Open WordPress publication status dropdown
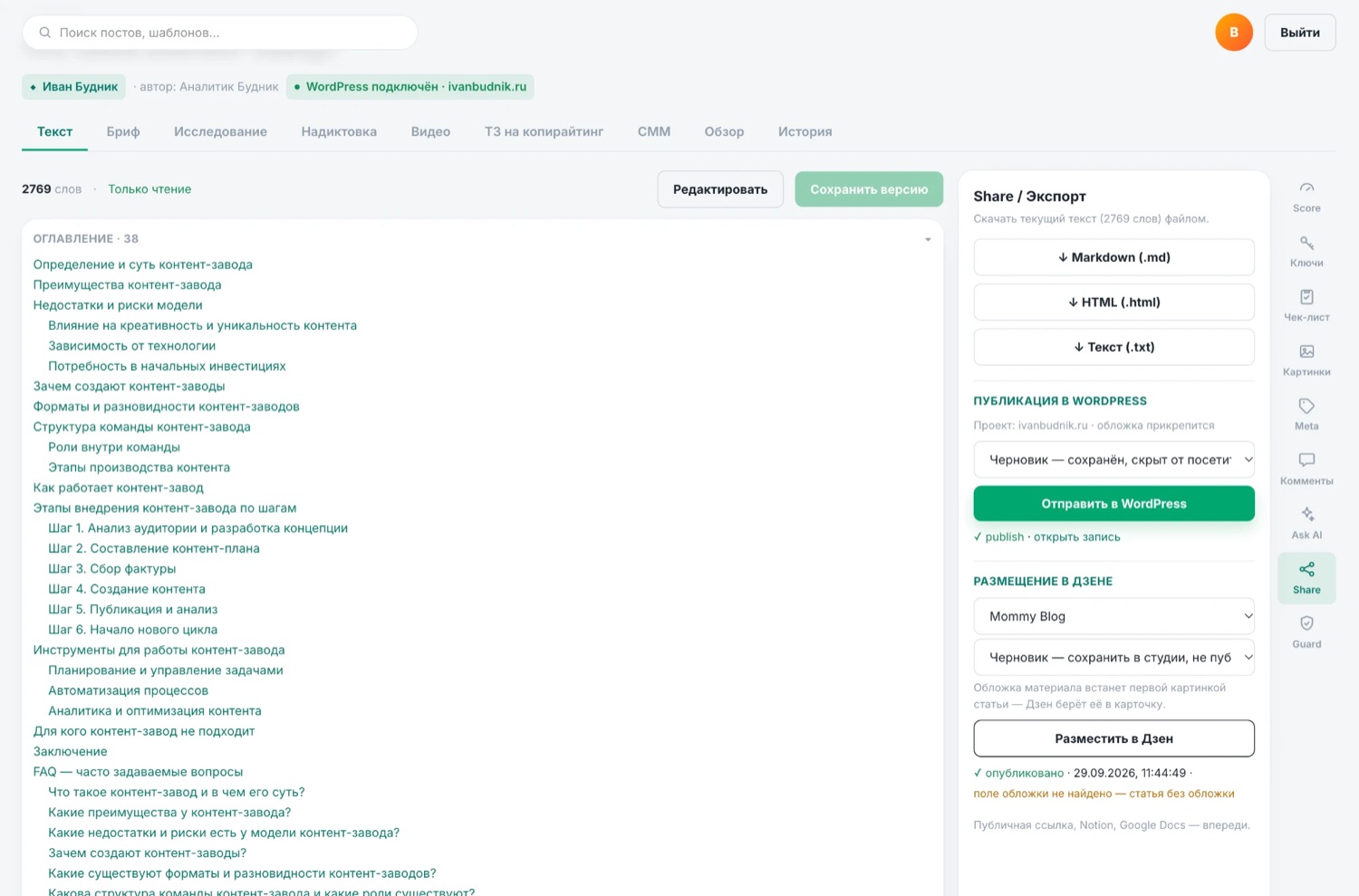The image size is (1359, 896). pyautogui.click(x=1113, y=459)
